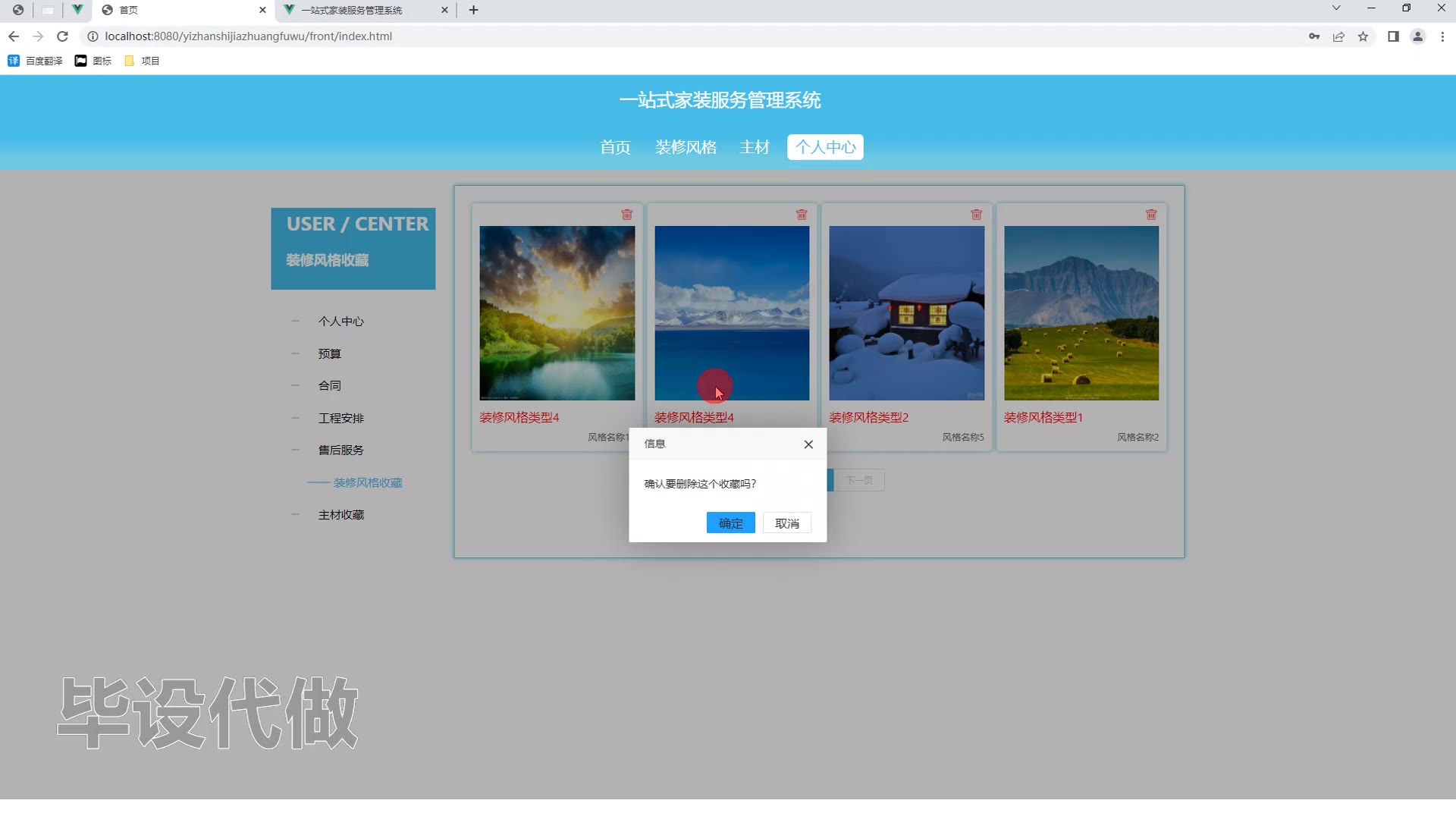Click the mountain meadow thumbnail

(1081, 313)
